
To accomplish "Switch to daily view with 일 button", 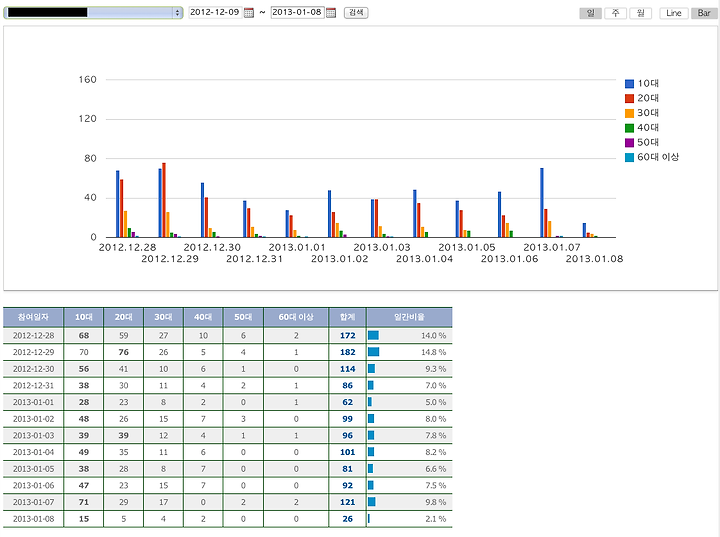I will (x=591, y=13).
